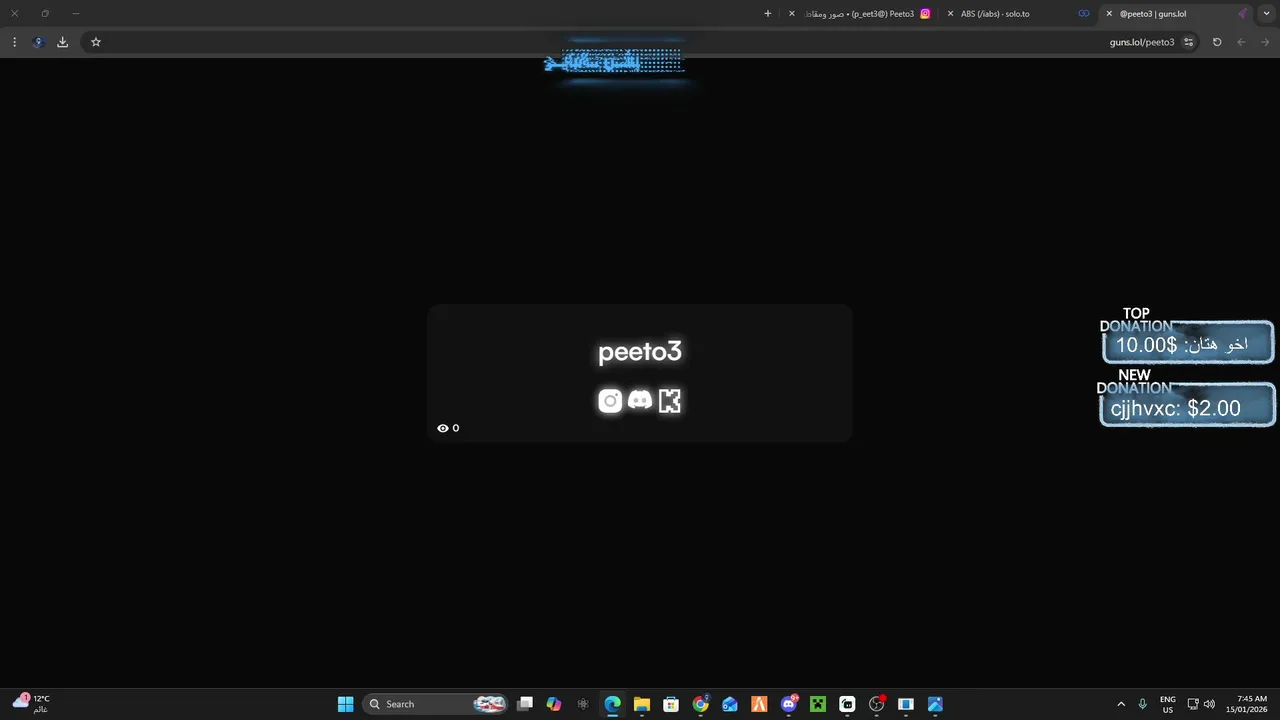This screenshot has height=720, width=1280.
Task: Open the volume control in system tray
Action: [x=1210, y=704]
